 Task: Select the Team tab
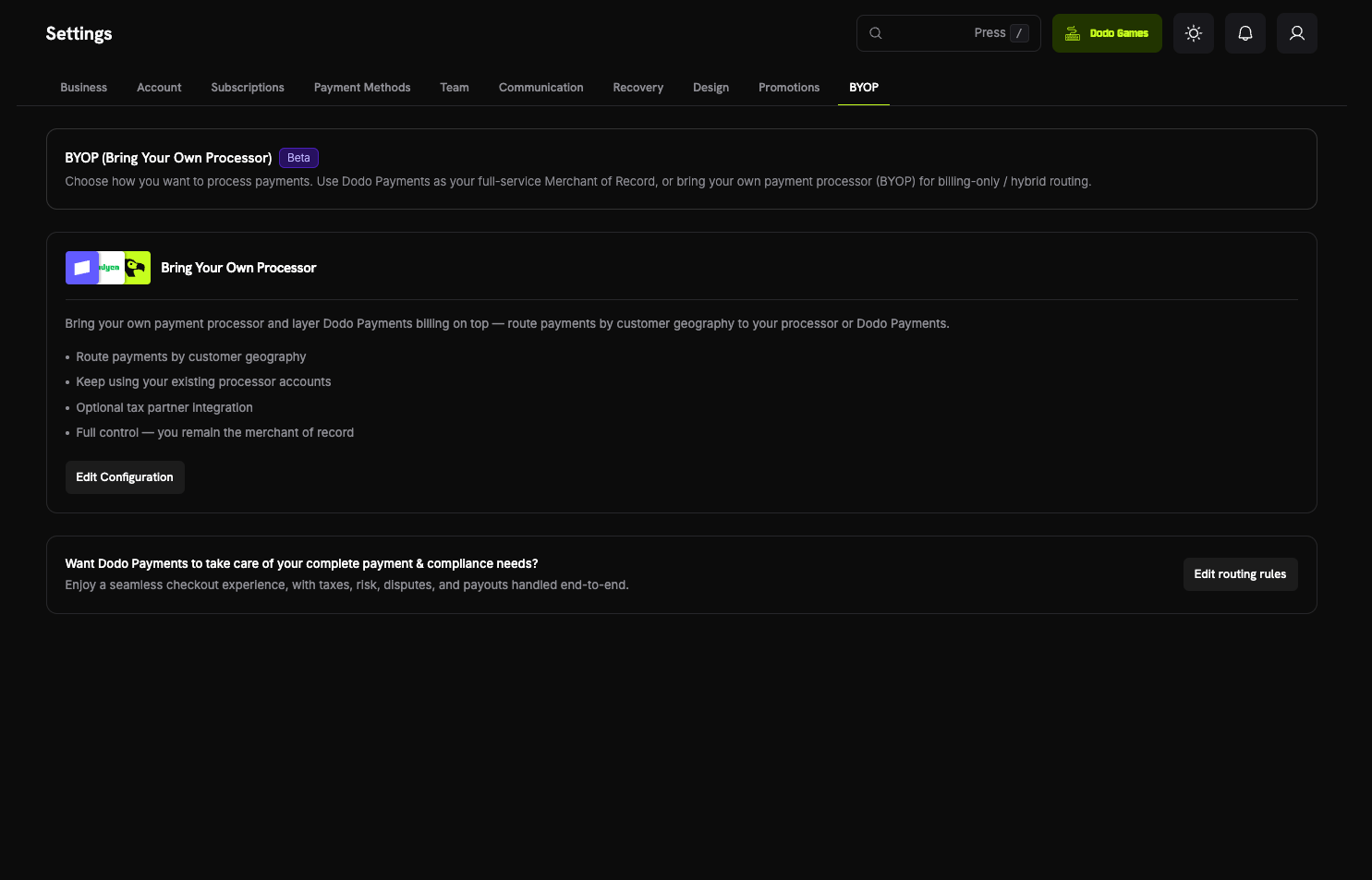tap(455, 88)
